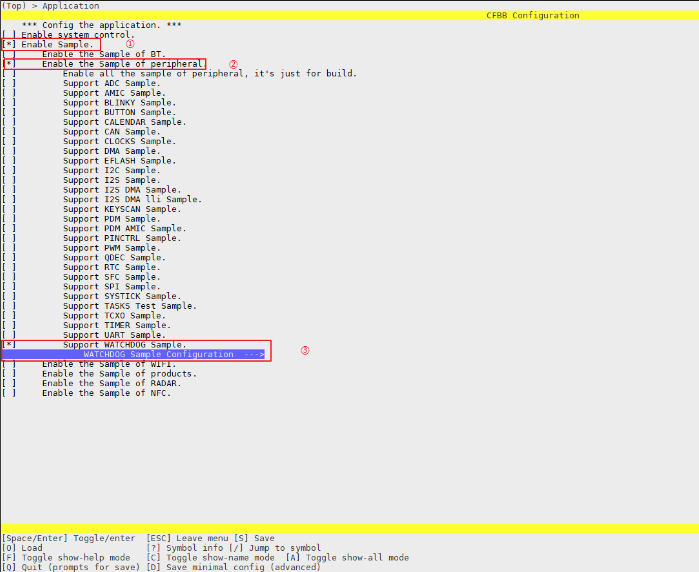
Task: Check the Support UART Sample box
Action: tap(9, 335)
